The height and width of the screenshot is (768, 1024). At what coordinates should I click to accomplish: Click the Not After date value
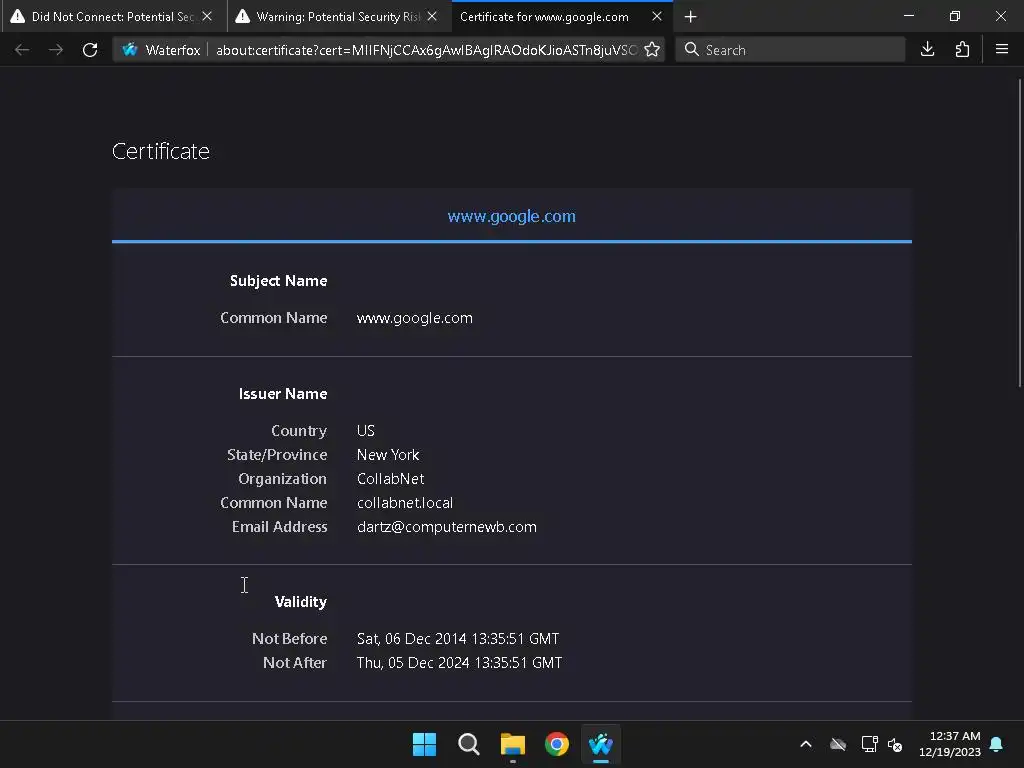click(x=459, y=663)
